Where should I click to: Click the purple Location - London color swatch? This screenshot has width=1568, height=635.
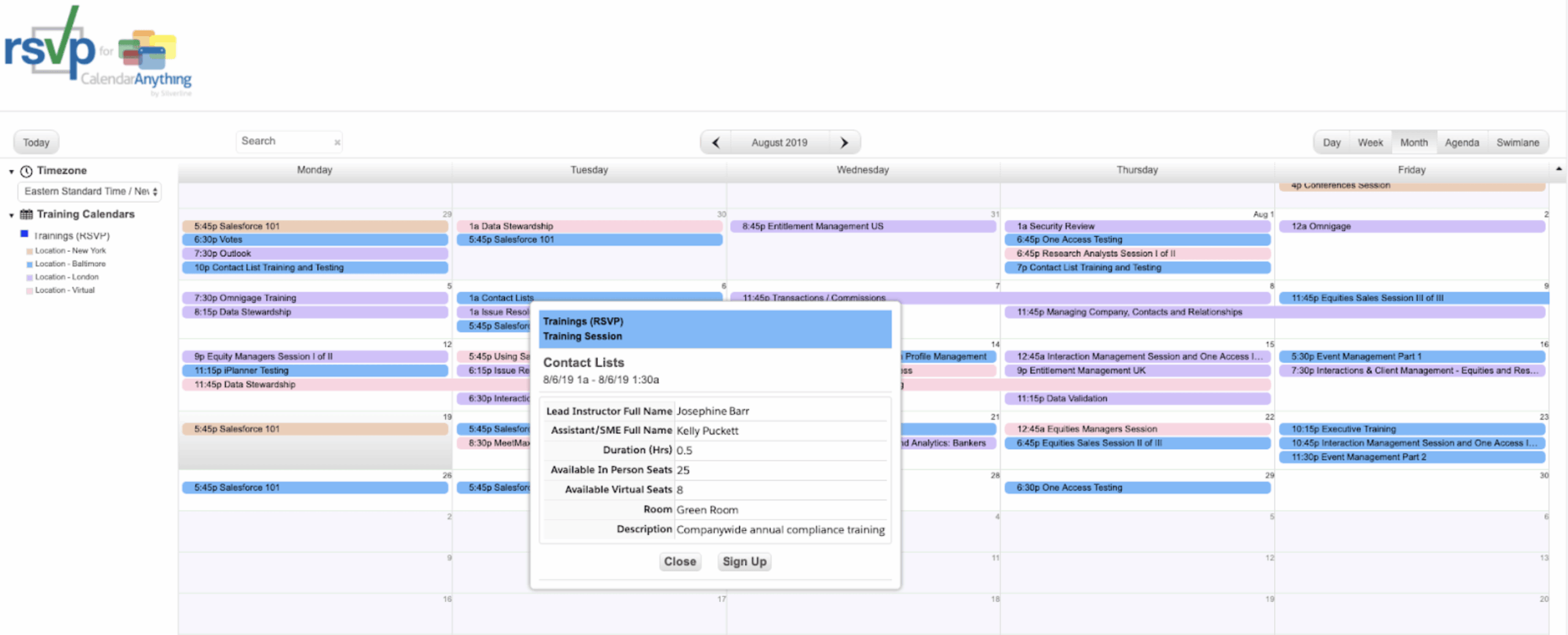(29, 276)
